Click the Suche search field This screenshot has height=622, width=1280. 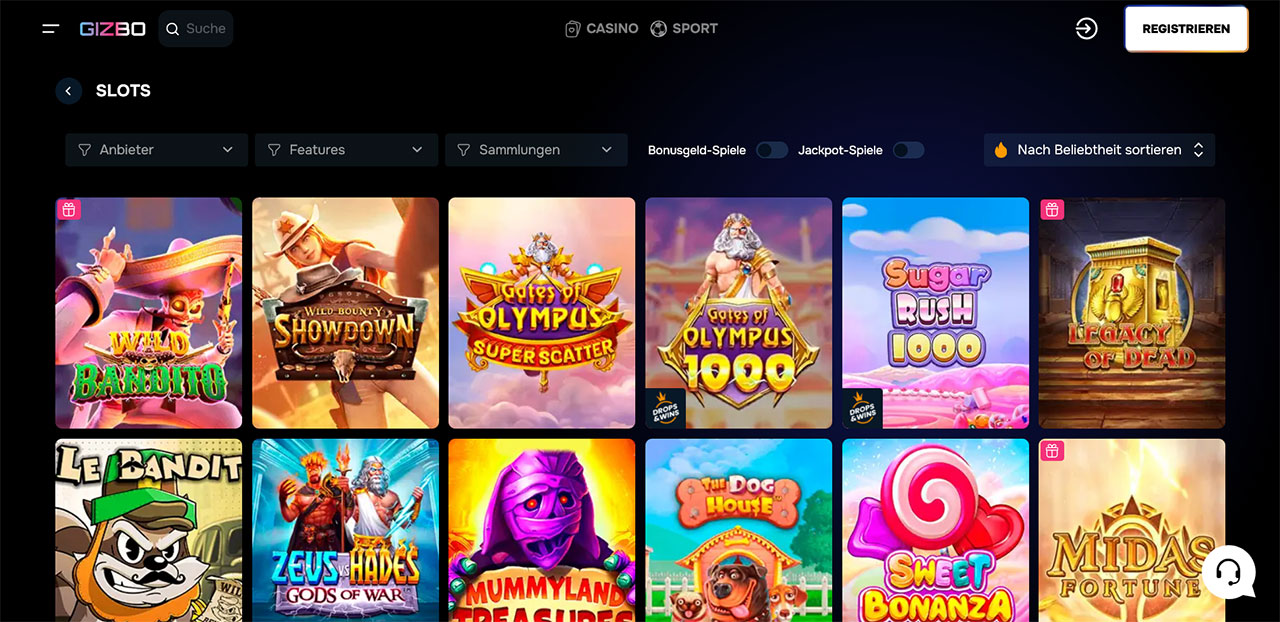196,29
